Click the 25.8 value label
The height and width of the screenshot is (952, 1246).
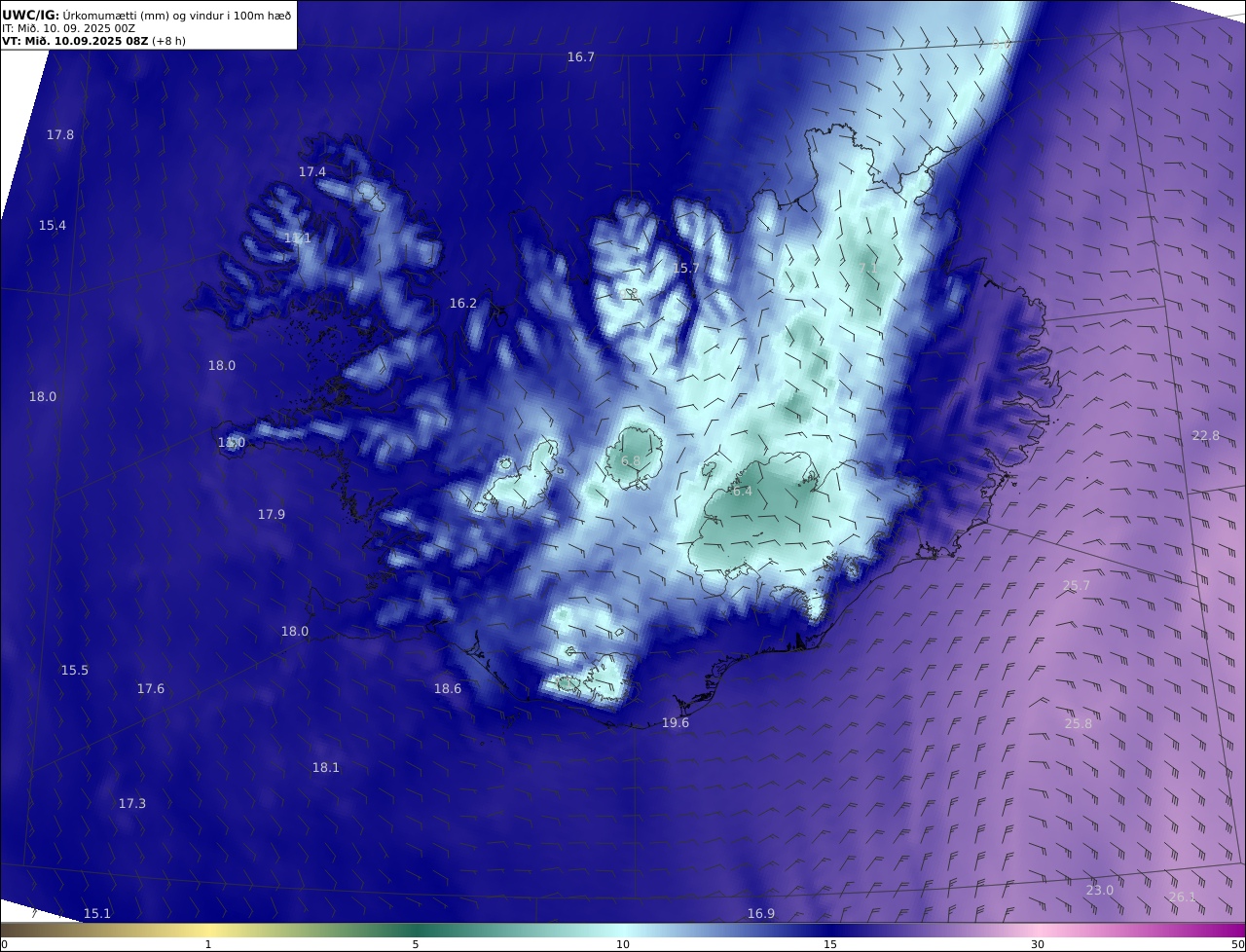point(1079,724)
